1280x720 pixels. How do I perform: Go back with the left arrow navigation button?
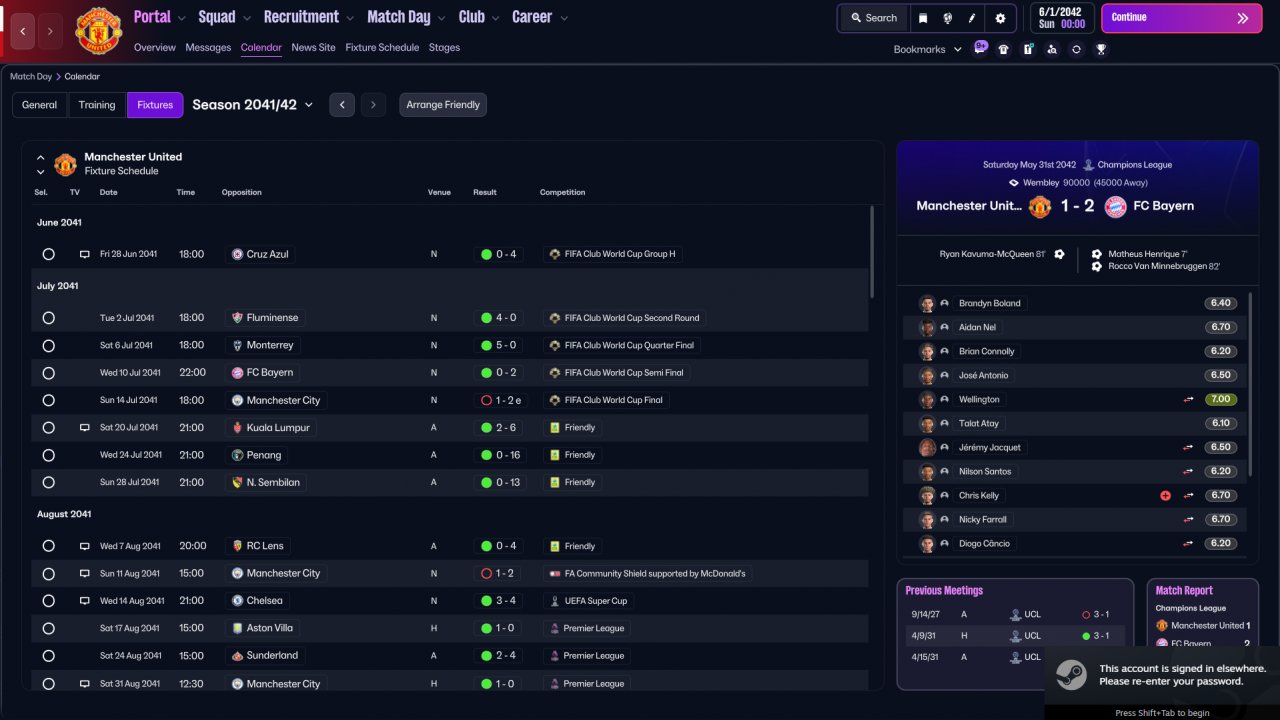click(23, 31)
